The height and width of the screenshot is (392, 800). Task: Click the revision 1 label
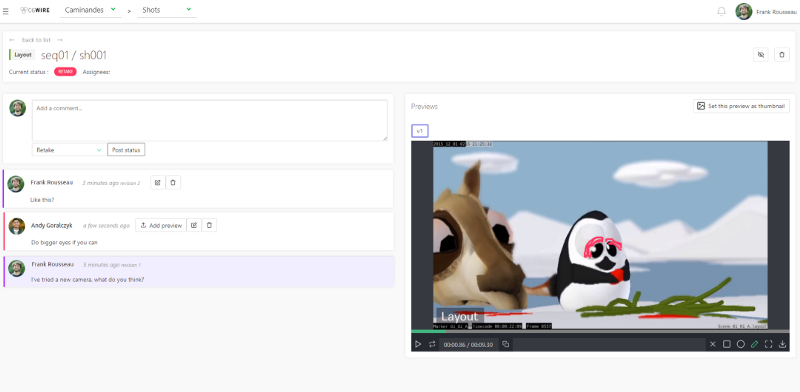click(x=130, y=265)
